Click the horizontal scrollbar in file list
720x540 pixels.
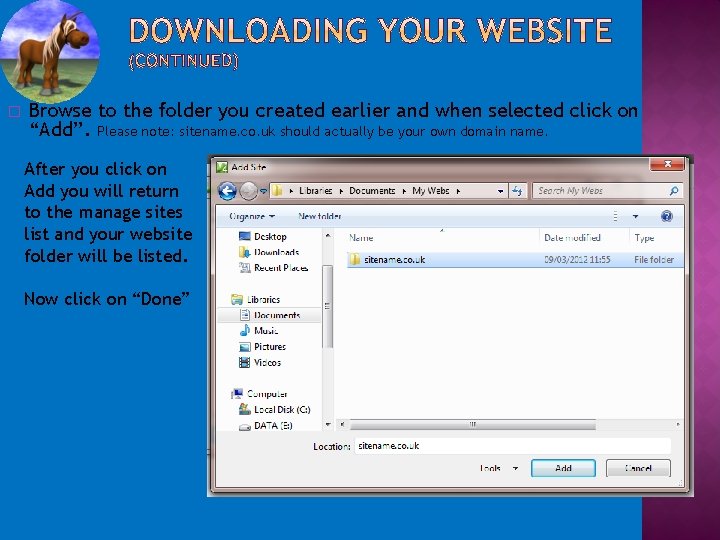click(x=472, y=425)
